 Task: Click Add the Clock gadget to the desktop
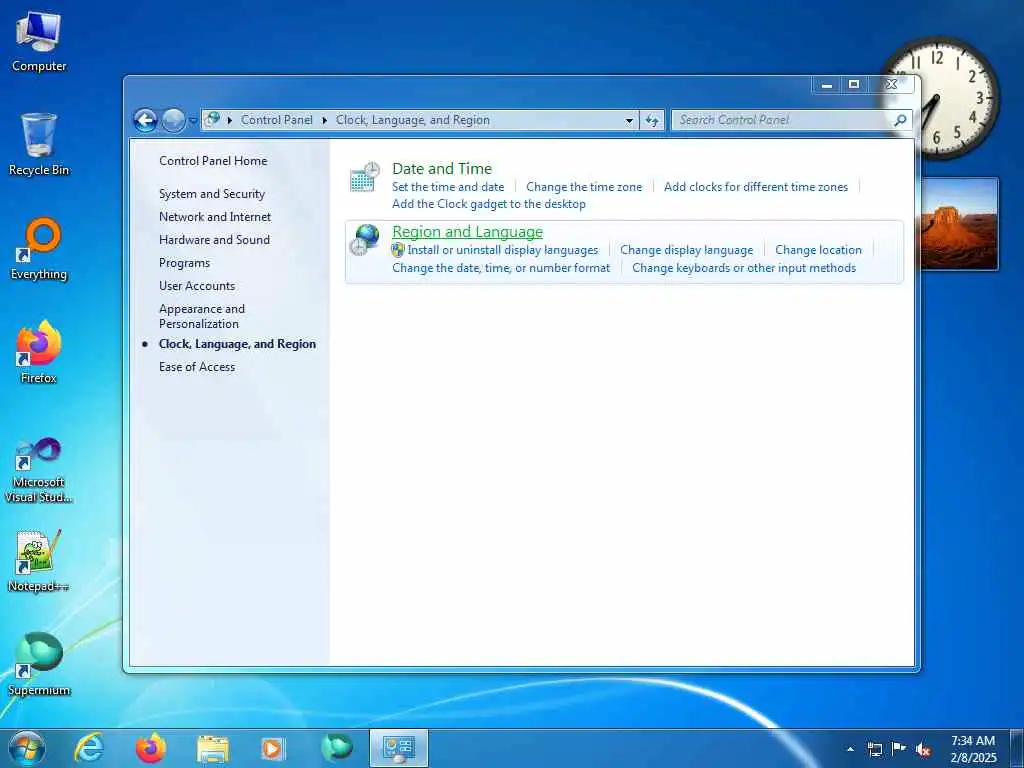coord(488,204)
